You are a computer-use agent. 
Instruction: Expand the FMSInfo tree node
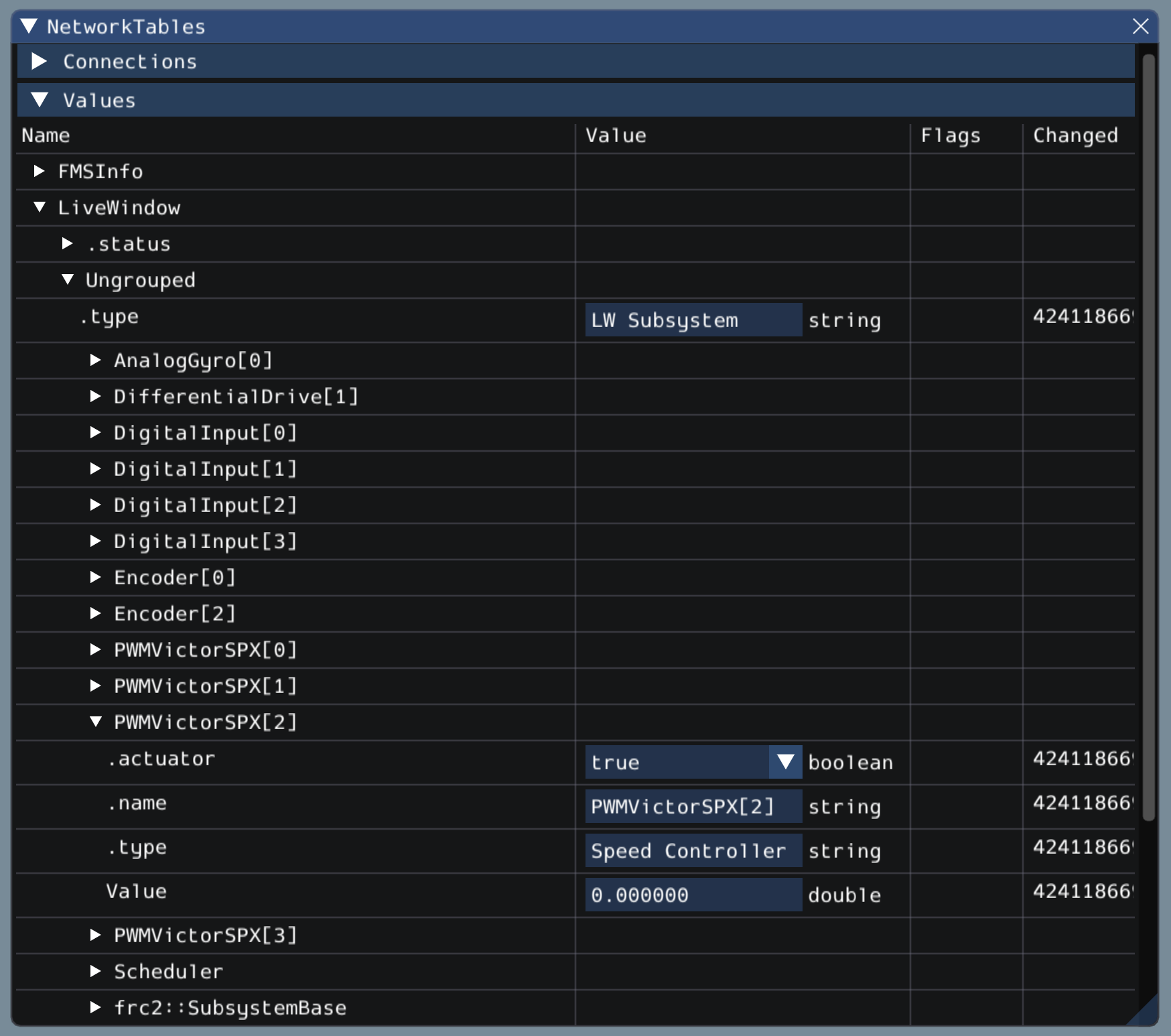[40, 172]
